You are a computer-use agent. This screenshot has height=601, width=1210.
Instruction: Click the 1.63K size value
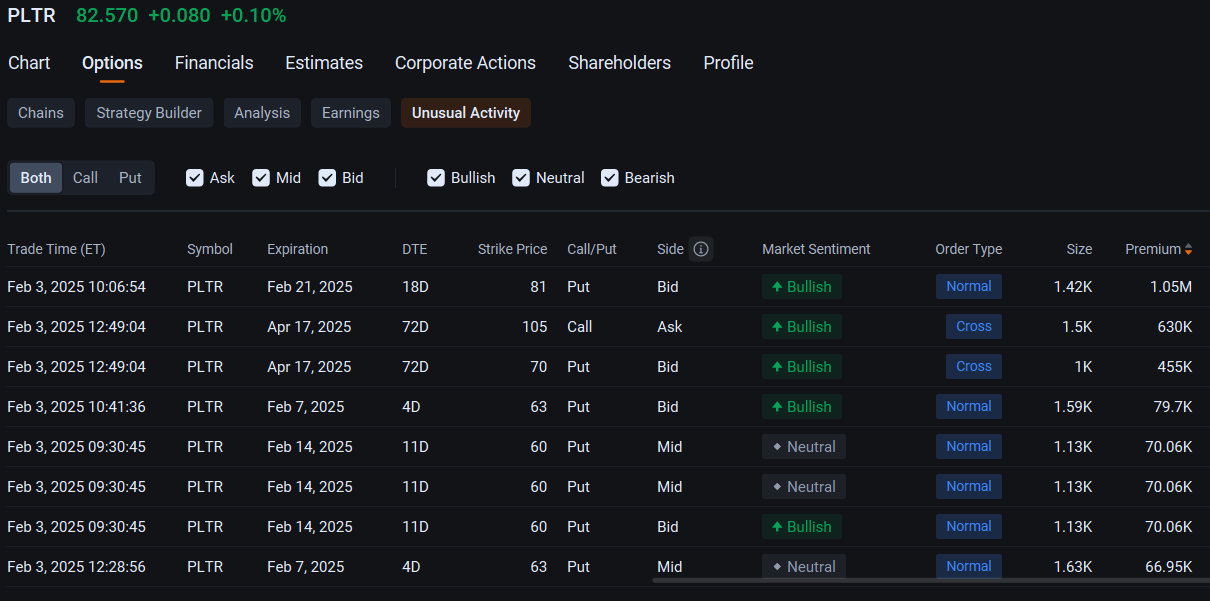click(x=1073, y=567)
